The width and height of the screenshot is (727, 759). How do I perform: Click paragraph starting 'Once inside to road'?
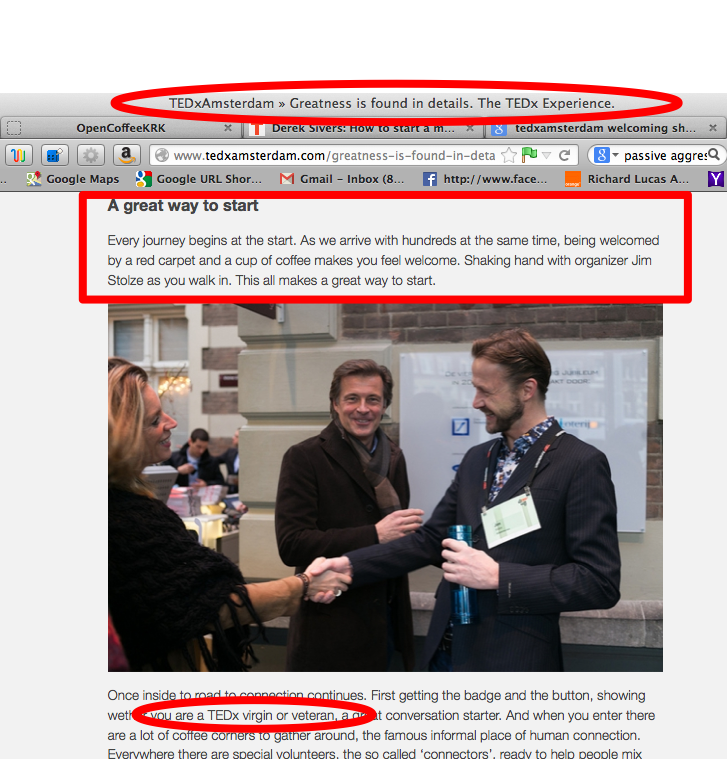click(381, 725)
